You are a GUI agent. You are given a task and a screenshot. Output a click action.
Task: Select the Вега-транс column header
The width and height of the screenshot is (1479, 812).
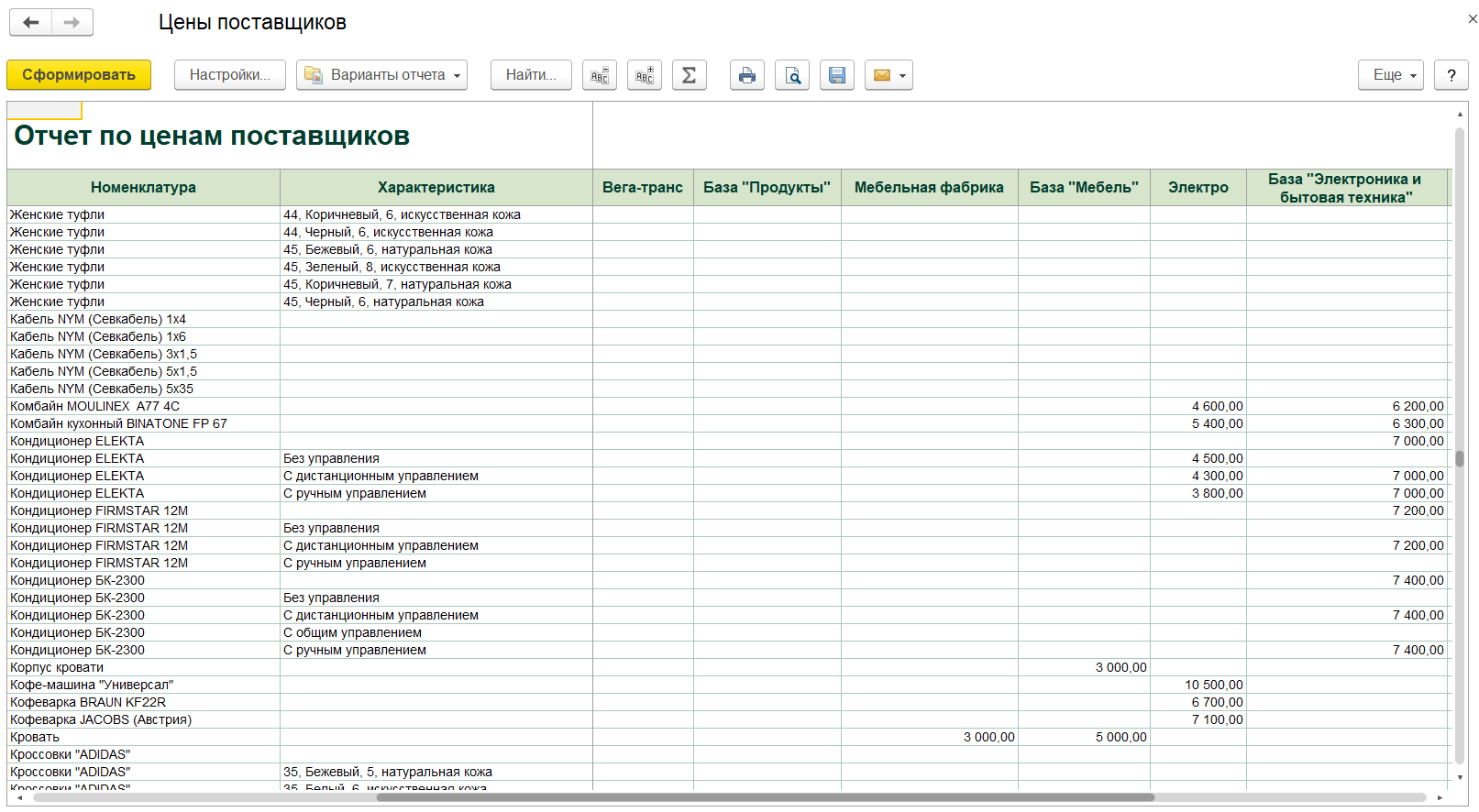[643, 188]
